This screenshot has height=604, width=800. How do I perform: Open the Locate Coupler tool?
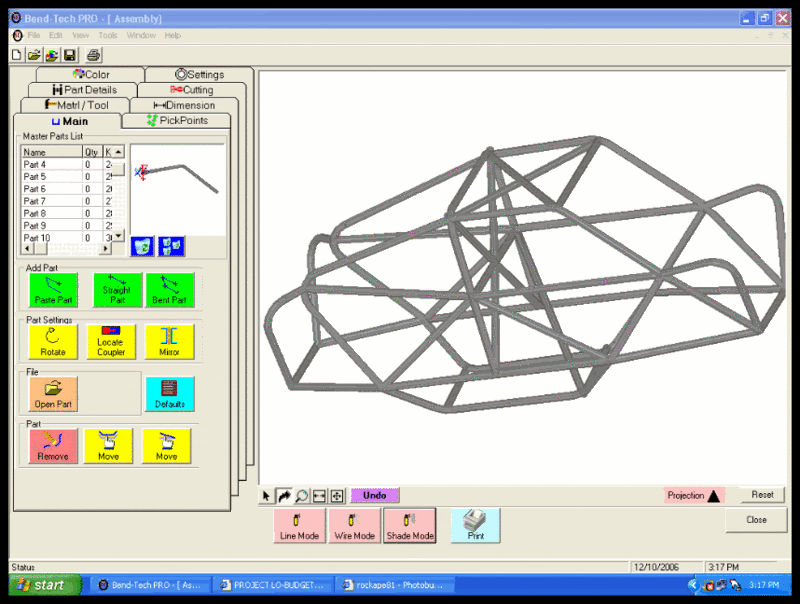point(111,342)
